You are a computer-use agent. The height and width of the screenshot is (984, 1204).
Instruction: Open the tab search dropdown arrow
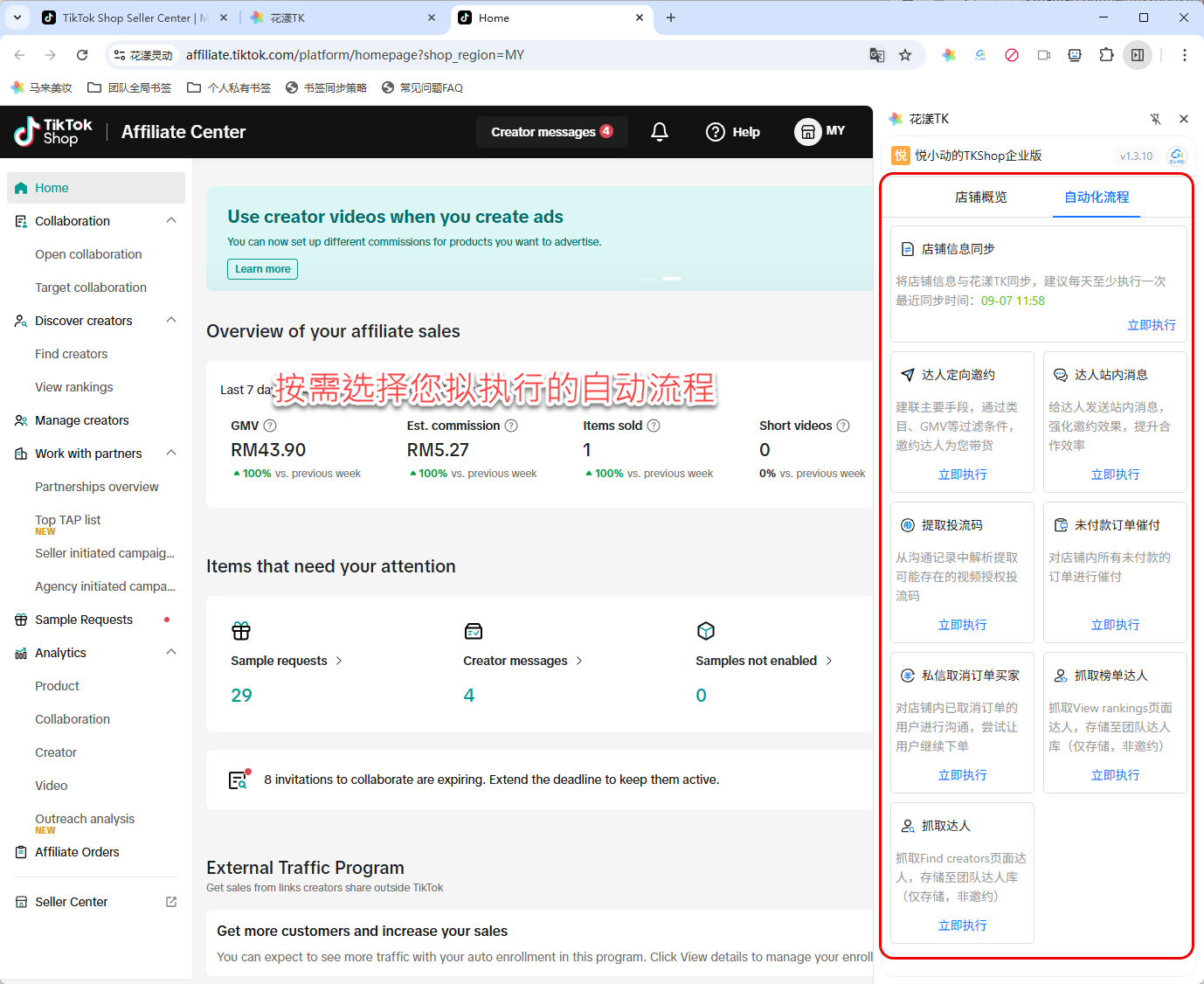coord(17,17)
